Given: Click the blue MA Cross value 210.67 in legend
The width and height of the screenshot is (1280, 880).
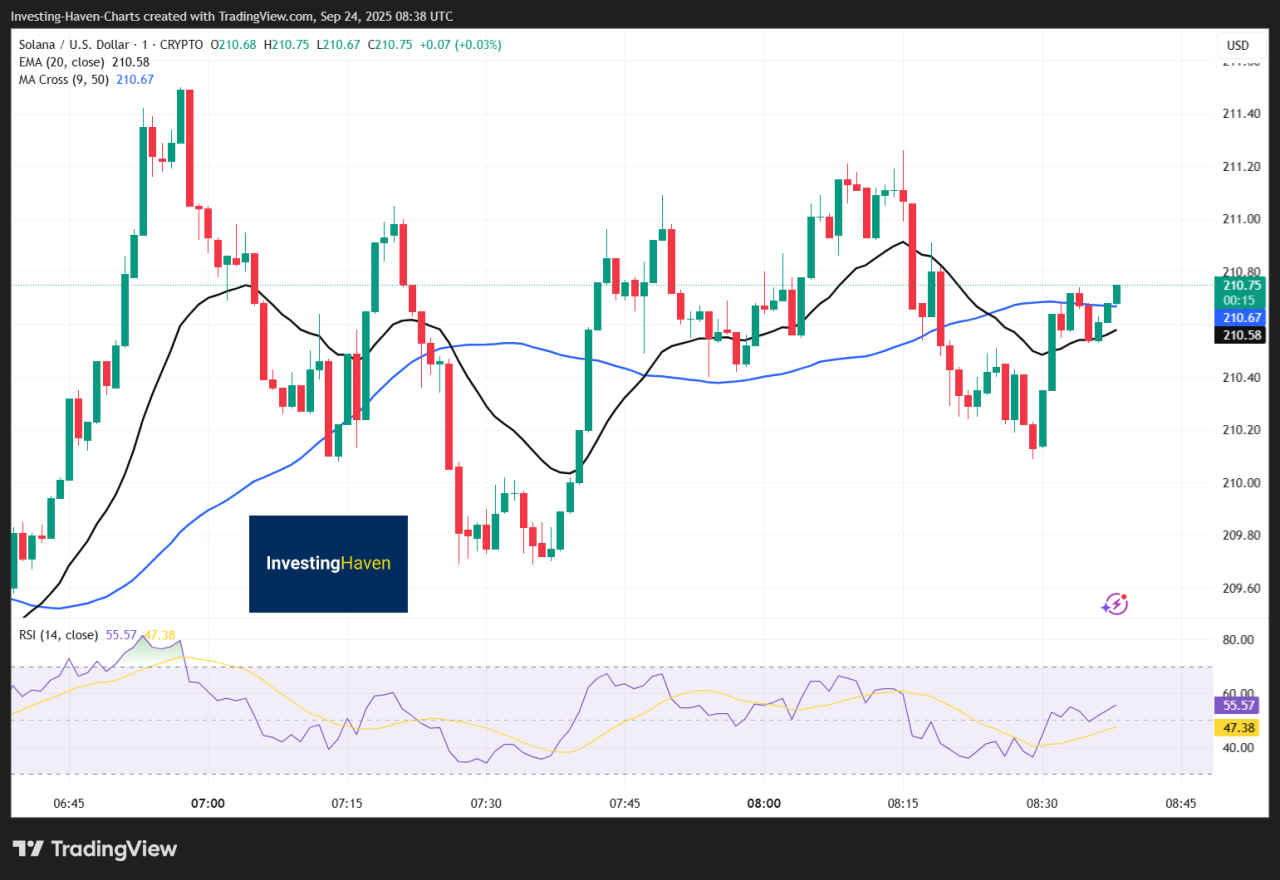Looking at the screenshot, I should pos(135,79).
